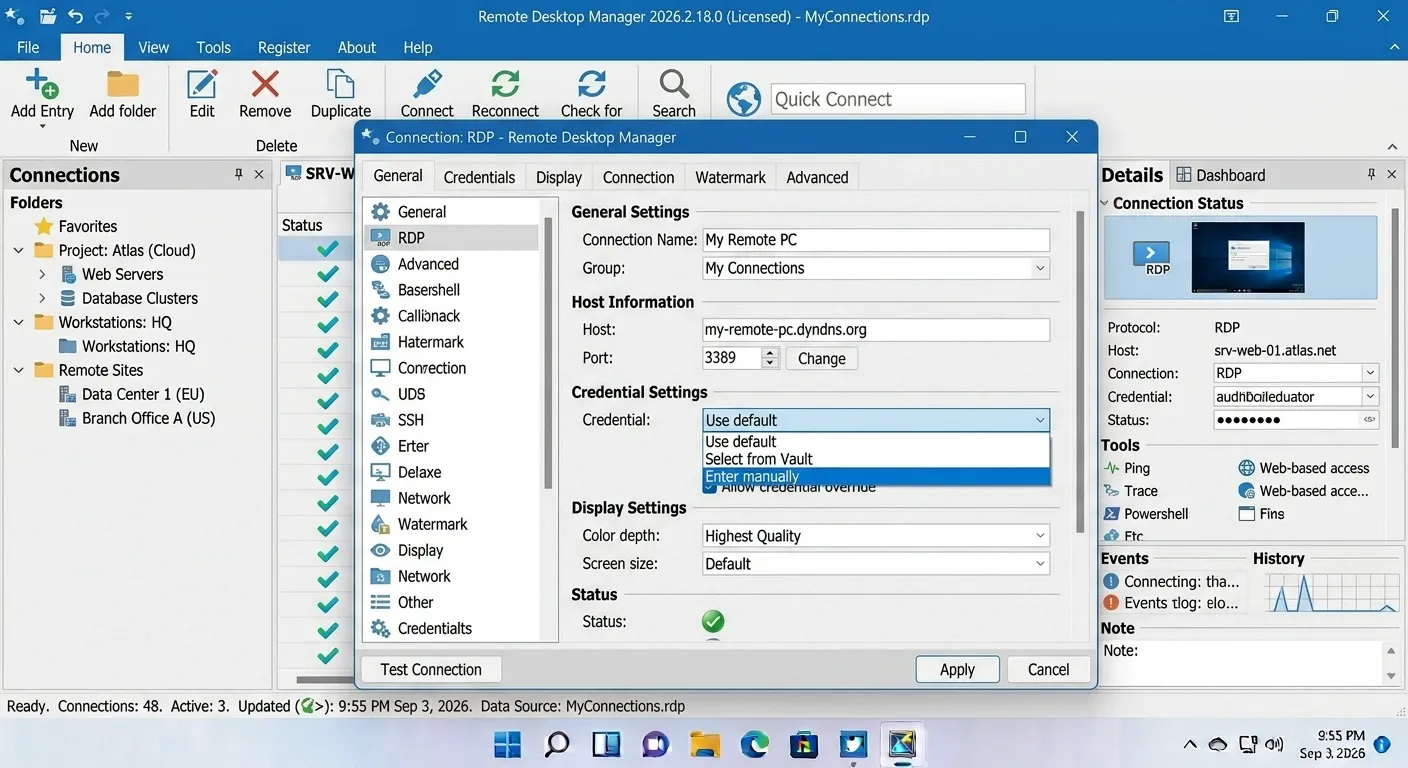Click the Add Entry icon
This screenshot has height=768, width=1408.
pos(42,83)
